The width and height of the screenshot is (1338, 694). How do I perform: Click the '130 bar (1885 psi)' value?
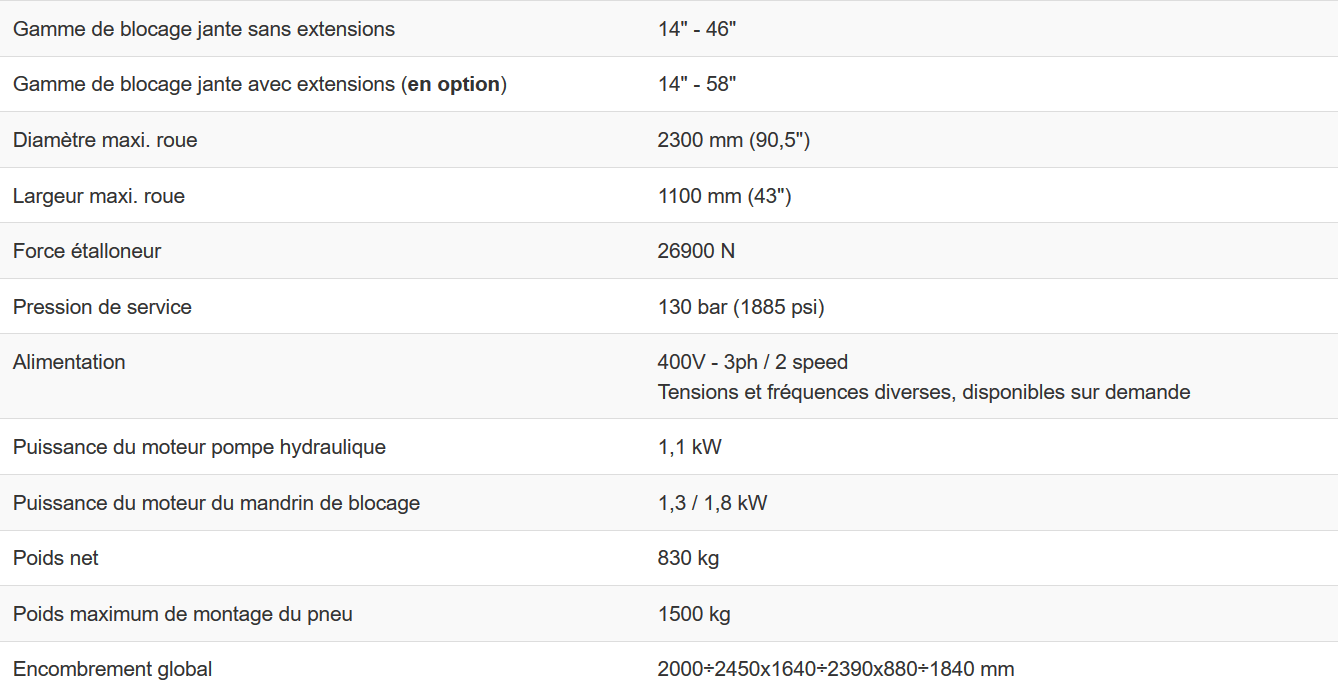click(741, 307)
